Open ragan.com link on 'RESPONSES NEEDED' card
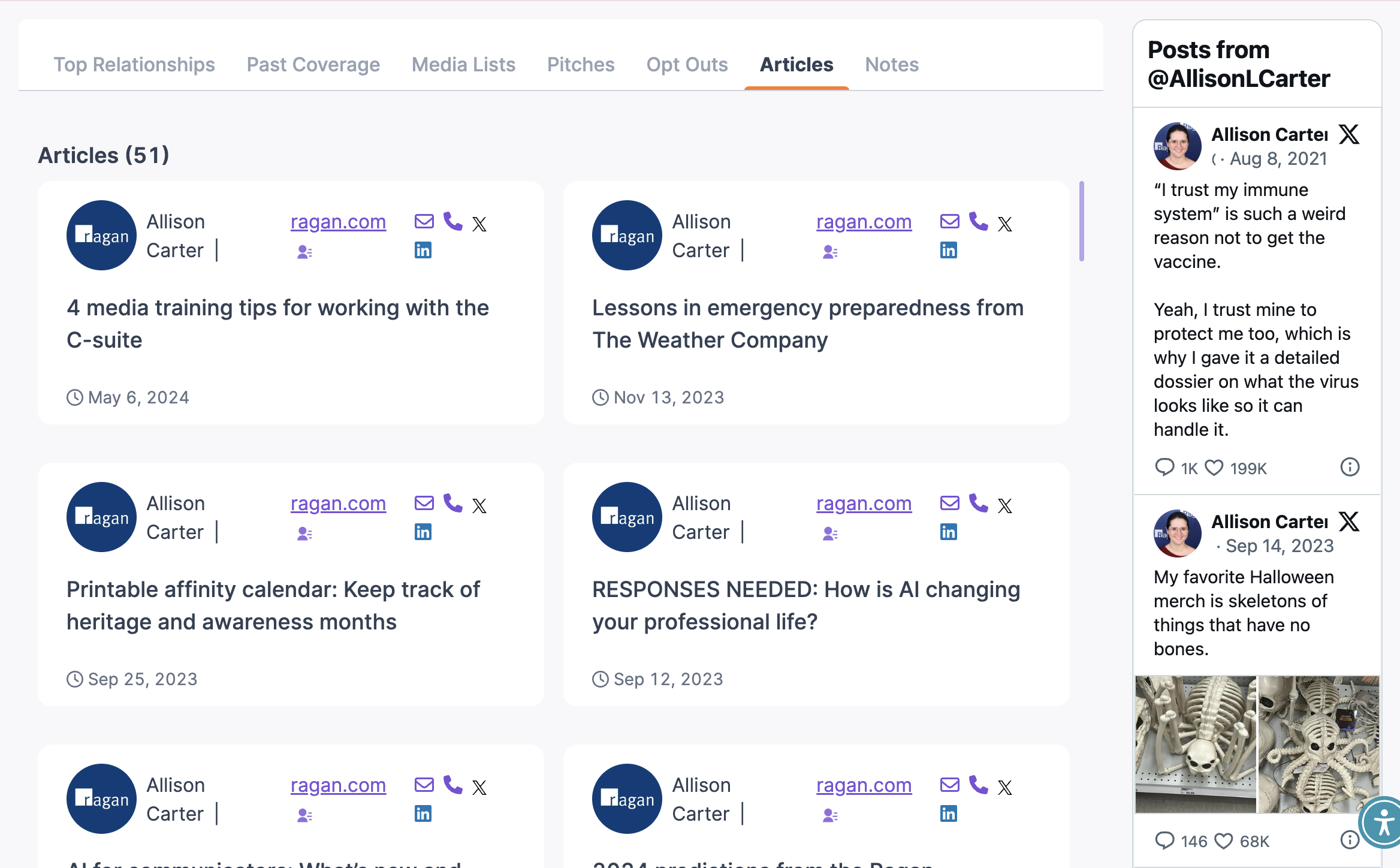Screen dimensions: 1400x868 [x=864, y=504]
